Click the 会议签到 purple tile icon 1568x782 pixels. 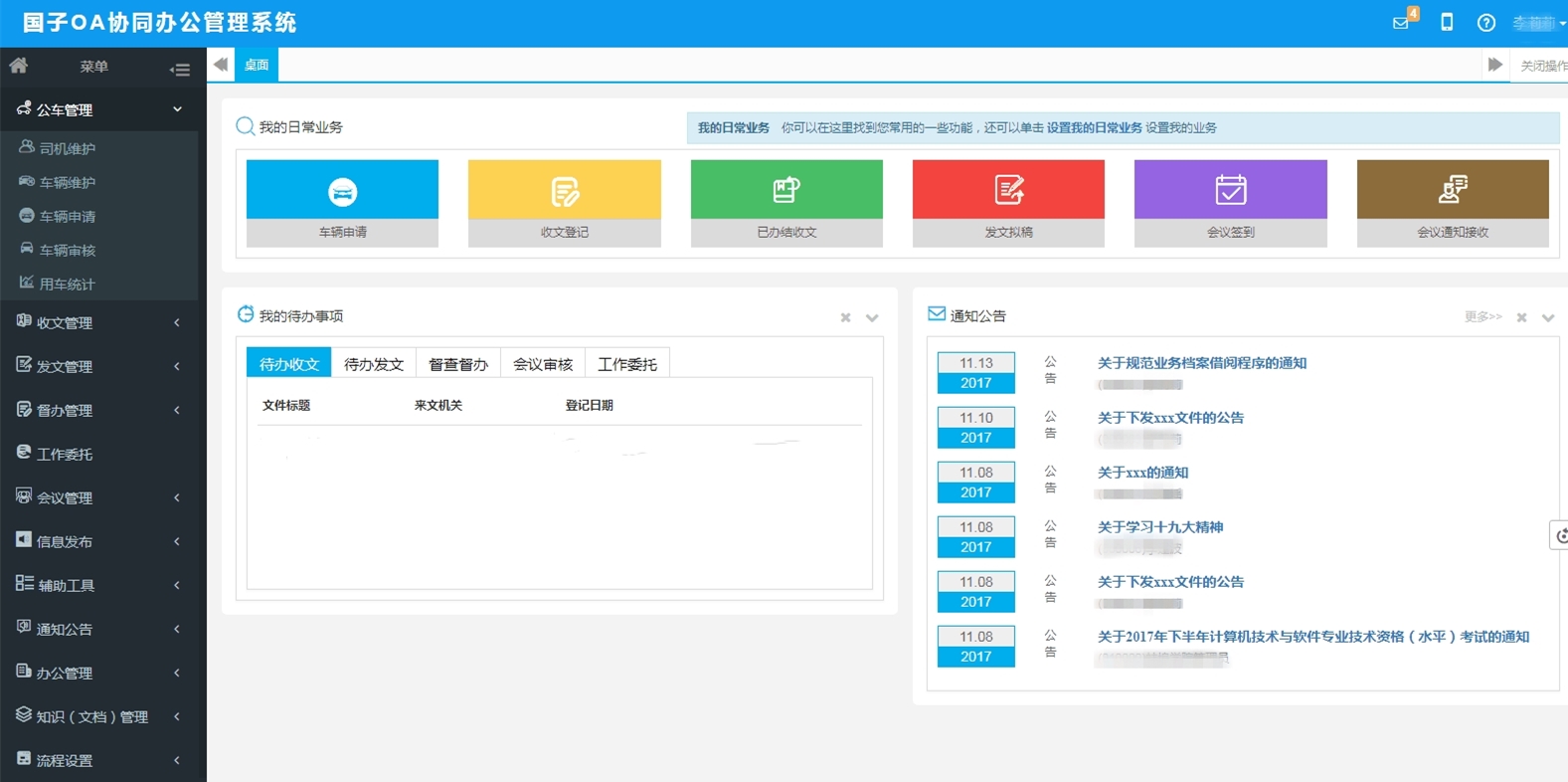point(1231,190)
